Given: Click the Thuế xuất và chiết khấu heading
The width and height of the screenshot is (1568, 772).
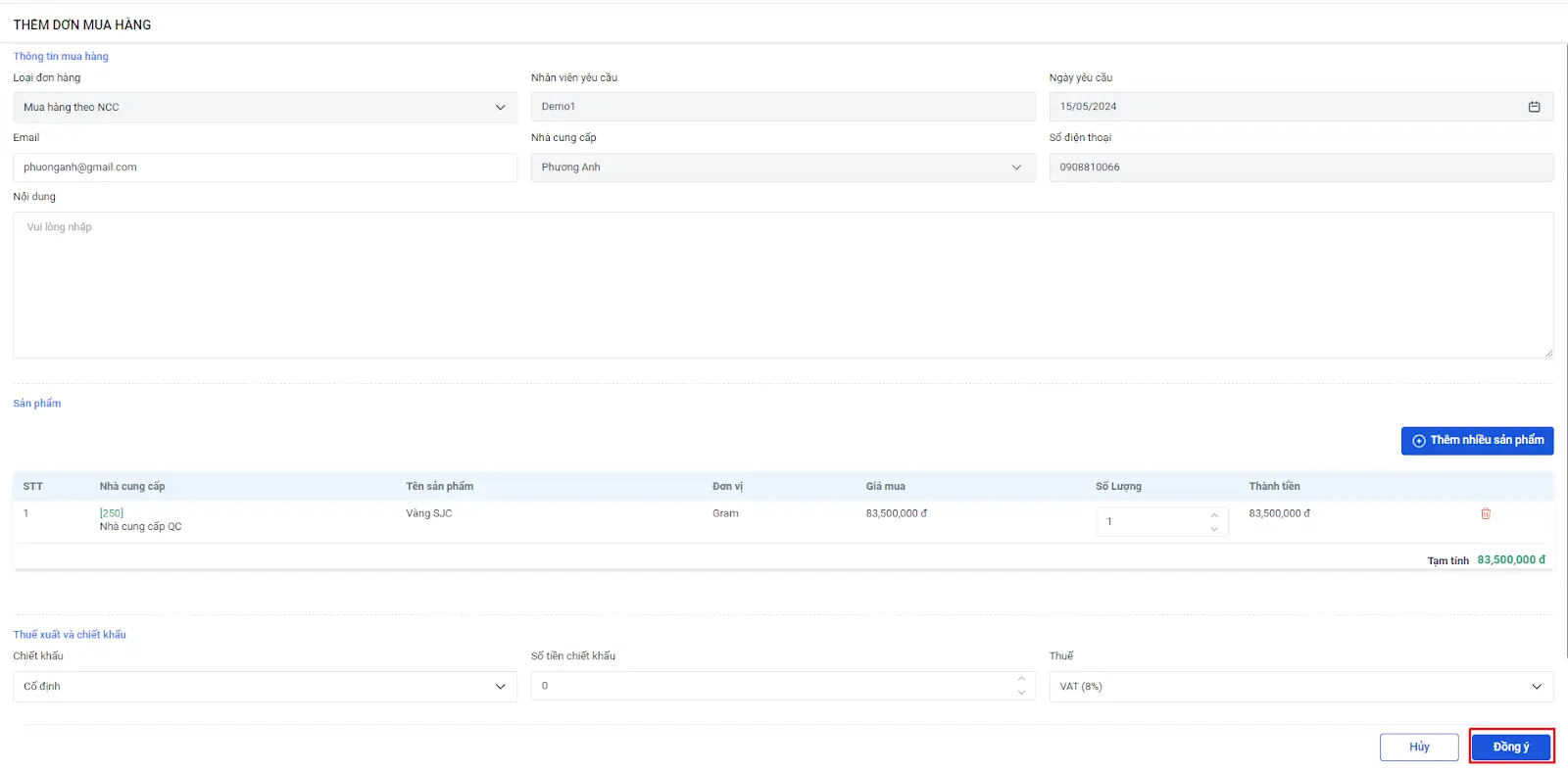Looking at the screenshot, I should coord(70,635).
